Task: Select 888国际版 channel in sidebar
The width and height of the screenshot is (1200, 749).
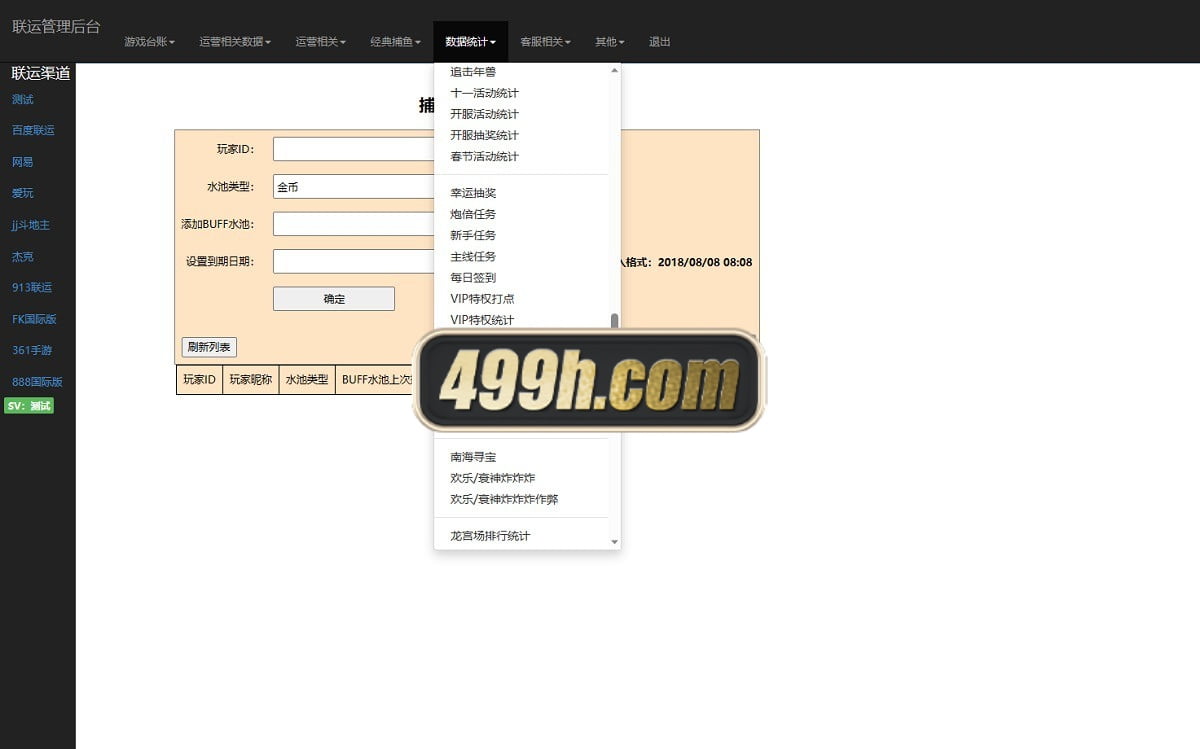Action: [x=37, y=382]
